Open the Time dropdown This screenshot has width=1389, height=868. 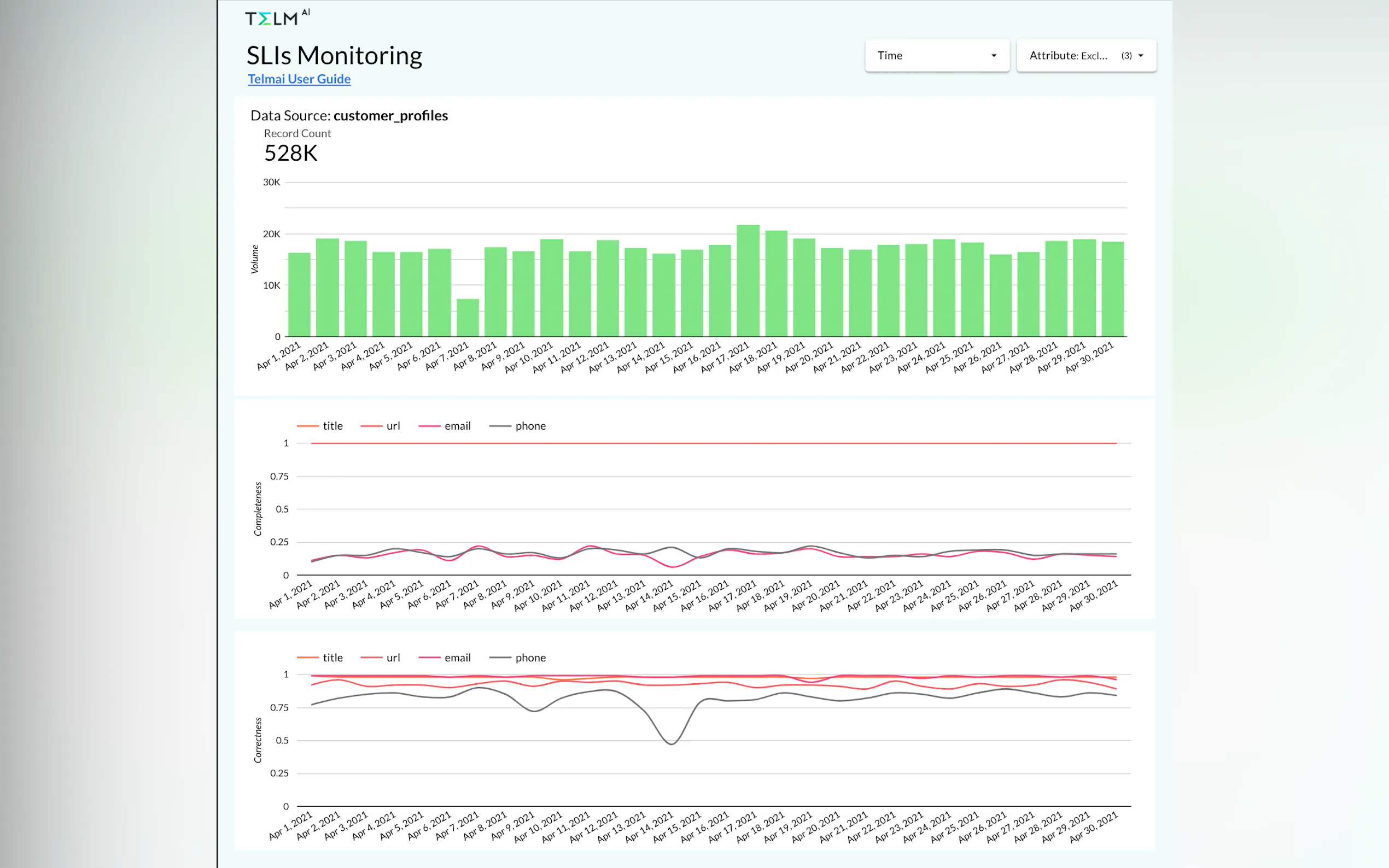click(x=936, y=56)
